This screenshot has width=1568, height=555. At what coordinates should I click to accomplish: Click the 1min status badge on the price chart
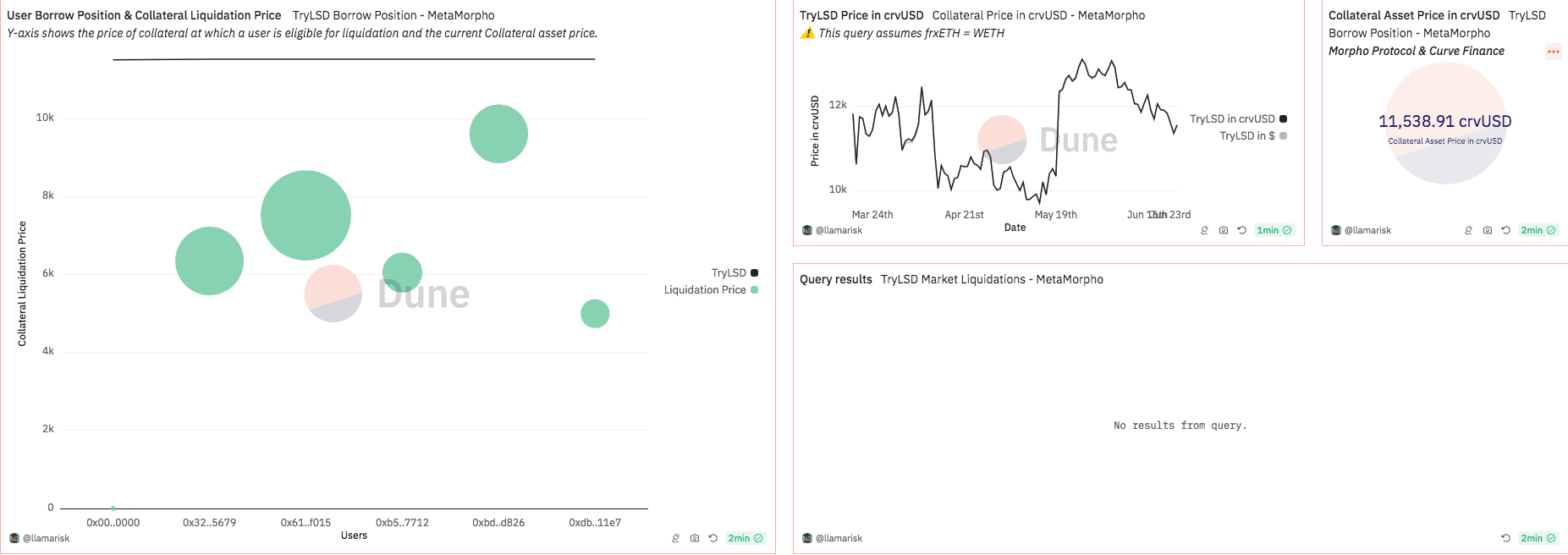1274,230
